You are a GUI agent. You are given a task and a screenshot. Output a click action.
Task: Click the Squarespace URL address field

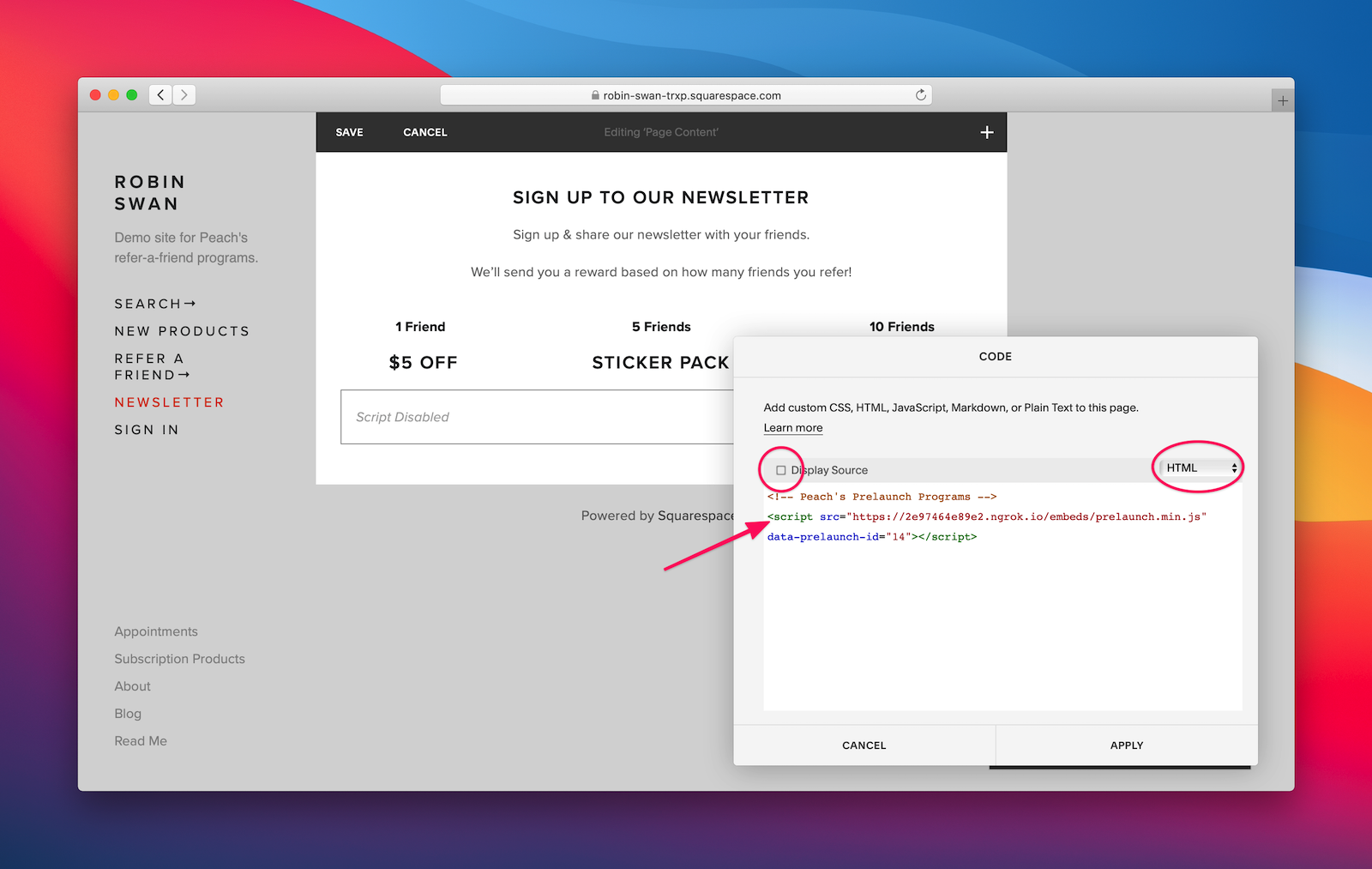686,95
